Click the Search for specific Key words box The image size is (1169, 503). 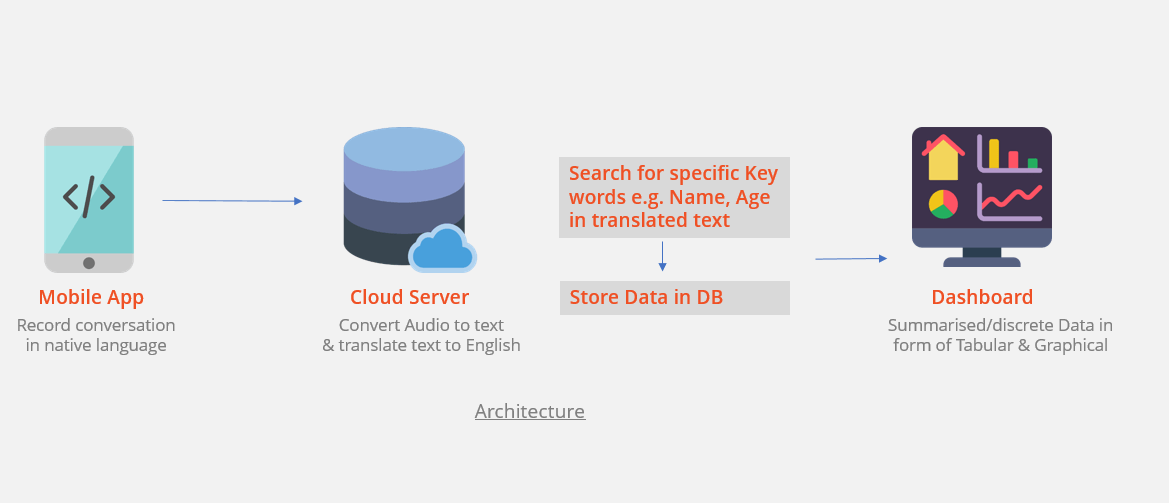point(674,197)
